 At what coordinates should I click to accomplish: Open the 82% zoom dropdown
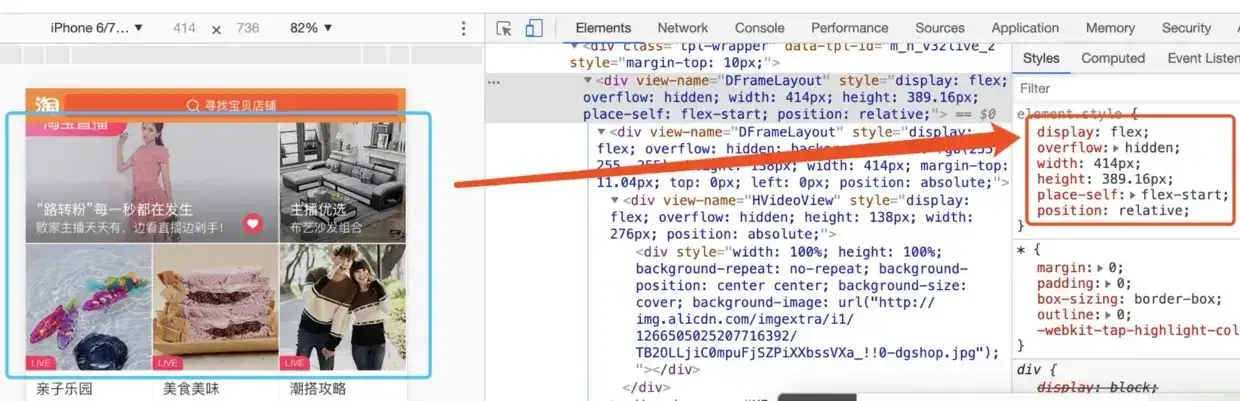click(x=311, y=28)
